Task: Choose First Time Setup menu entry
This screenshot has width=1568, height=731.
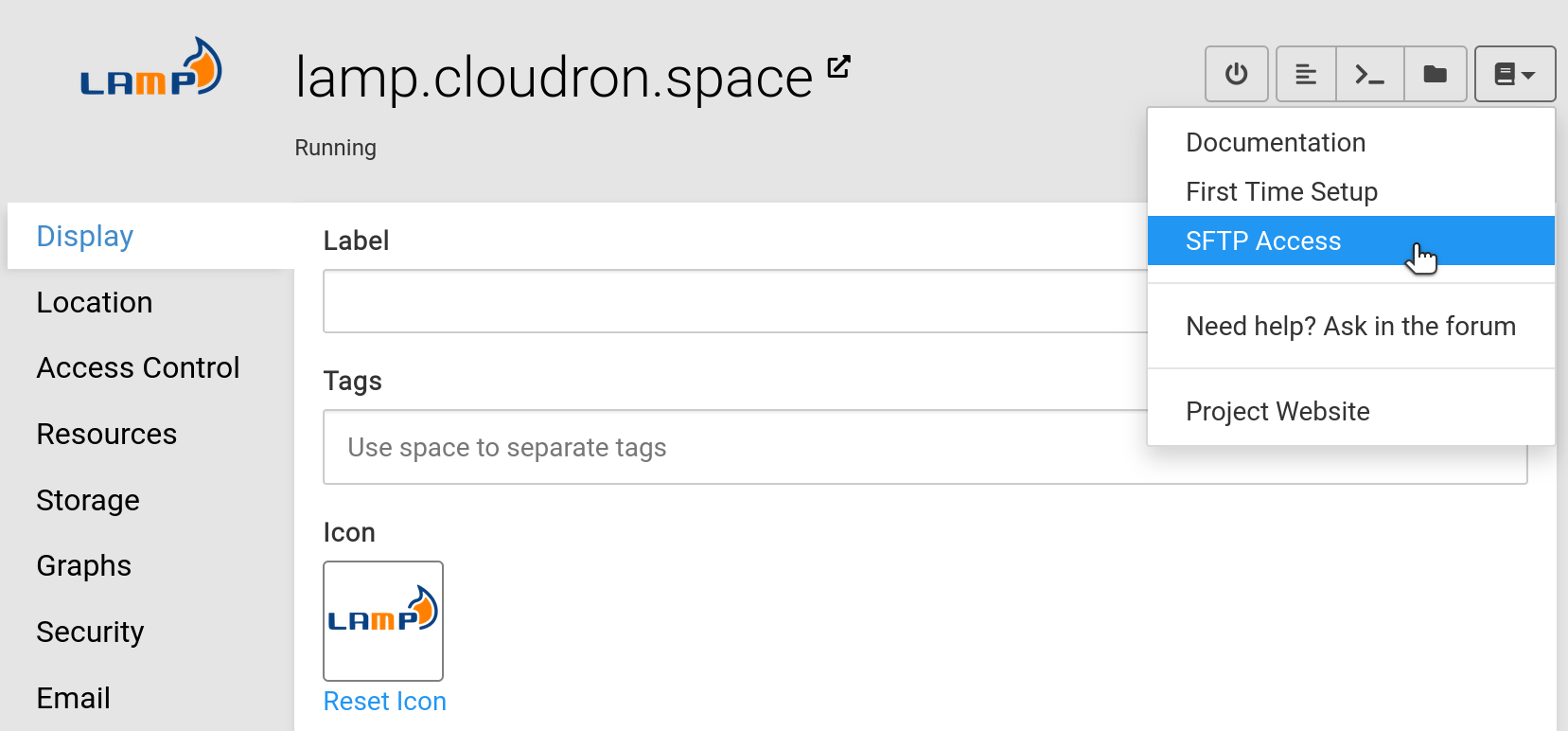Action: coord(1281,192)
